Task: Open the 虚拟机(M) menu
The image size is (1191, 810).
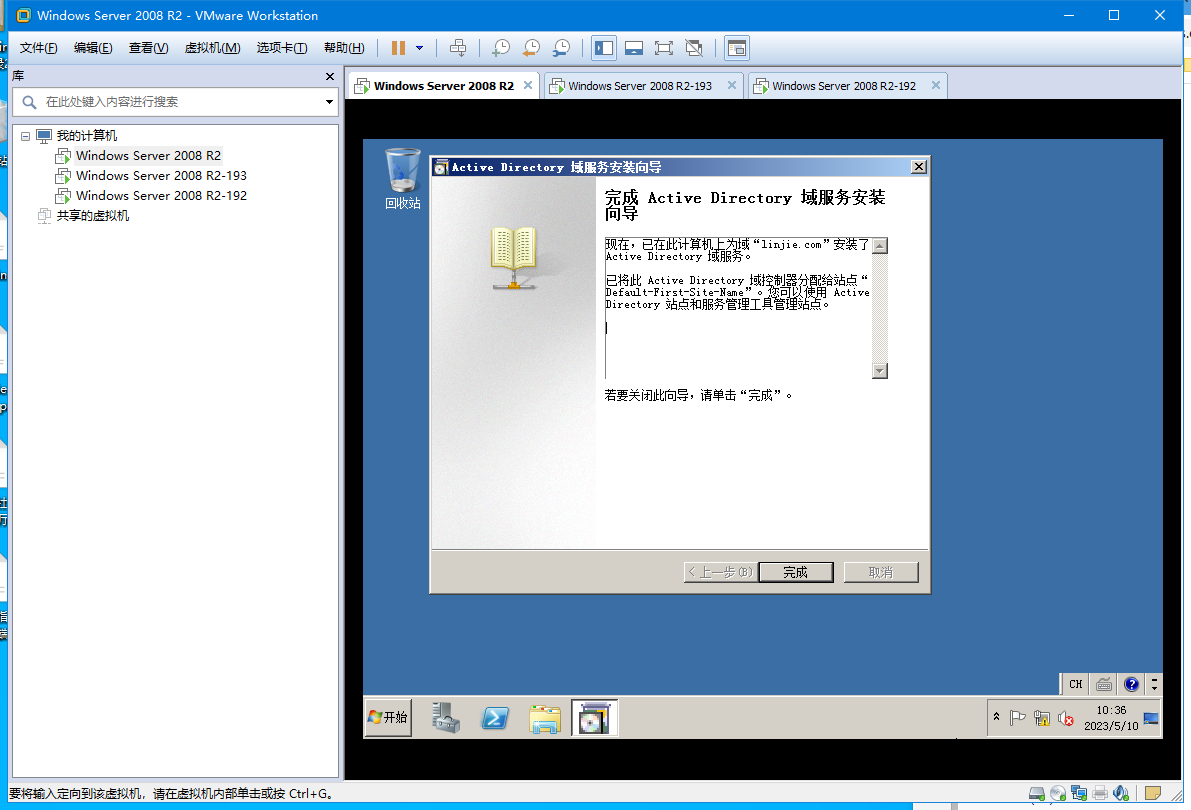Action: tap(213, 48)
